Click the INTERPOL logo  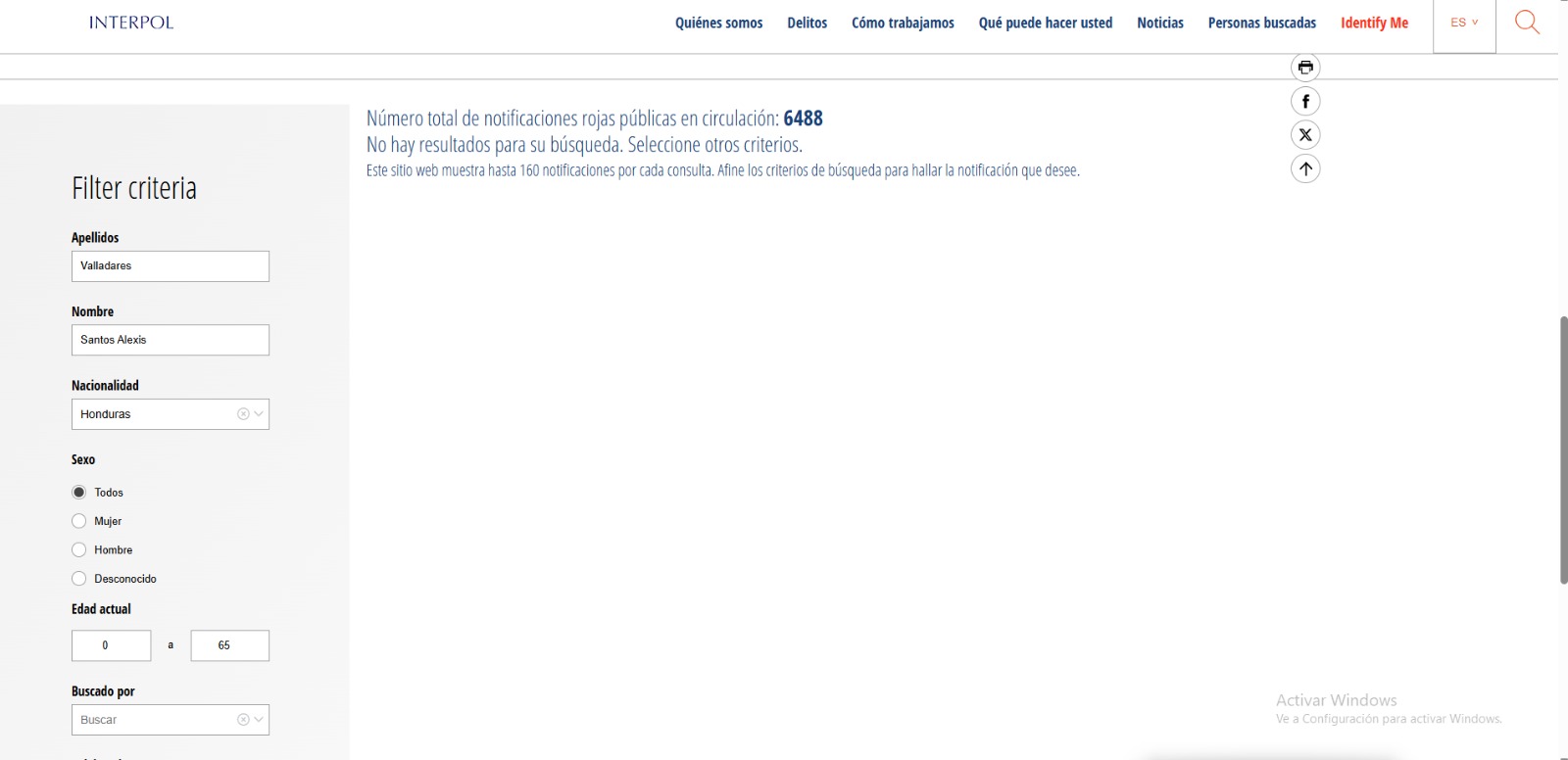(x=131, y=23)
